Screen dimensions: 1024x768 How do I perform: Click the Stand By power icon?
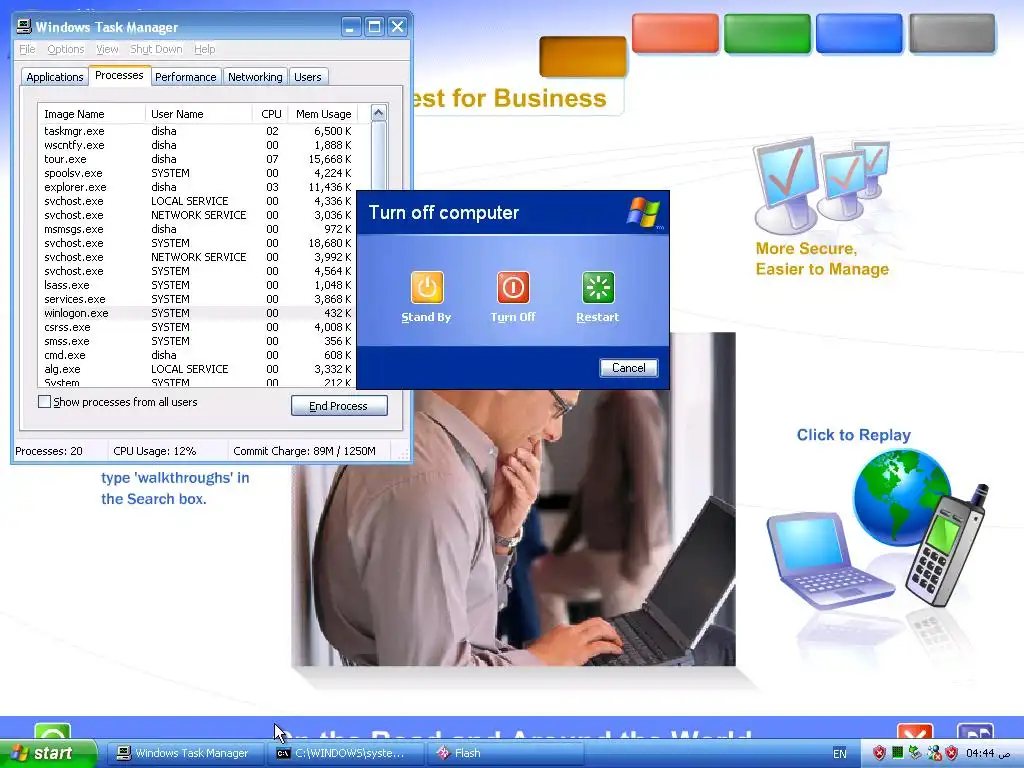(427, 287)
